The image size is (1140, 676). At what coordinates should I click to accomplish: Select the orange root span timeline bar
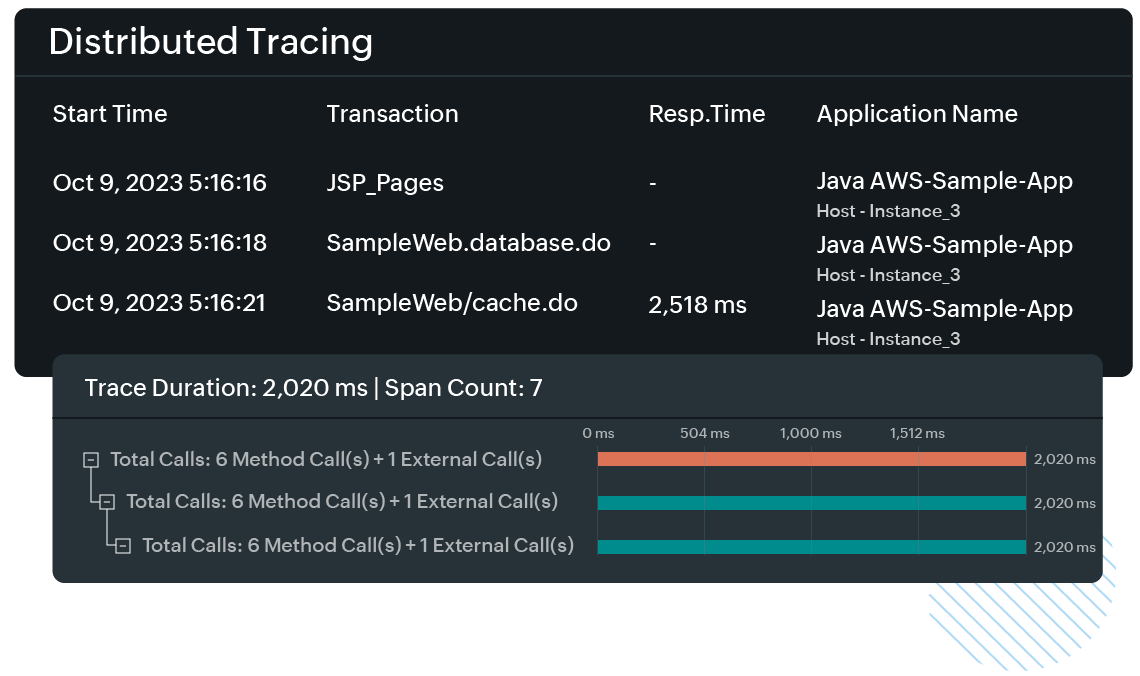tap(810, 458)
